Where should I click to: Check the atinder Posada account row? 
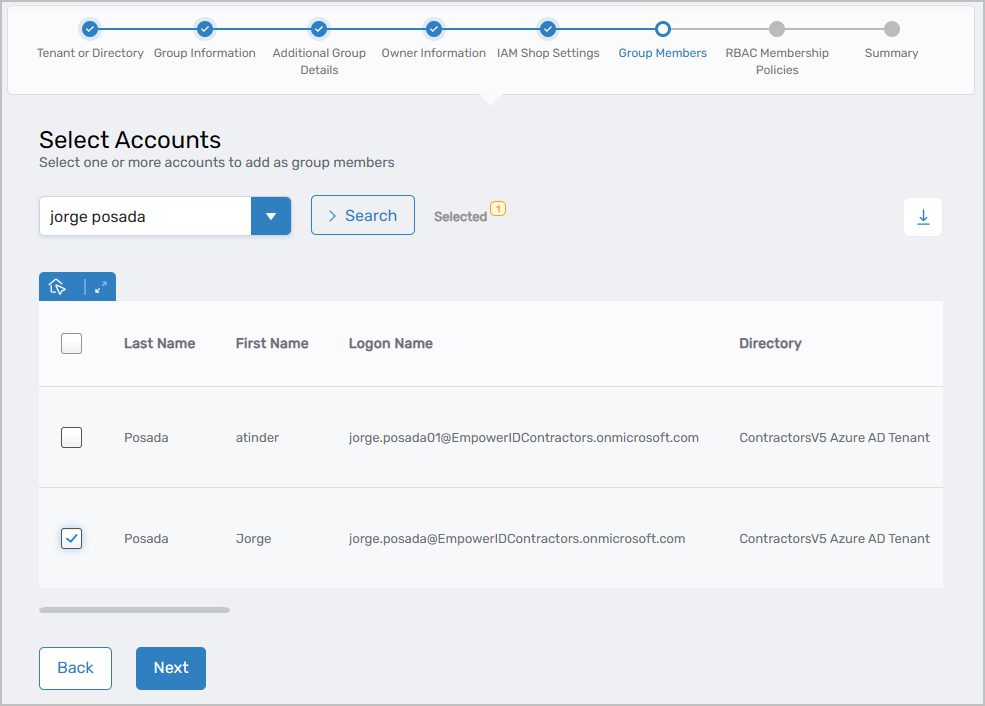(71, 437)
